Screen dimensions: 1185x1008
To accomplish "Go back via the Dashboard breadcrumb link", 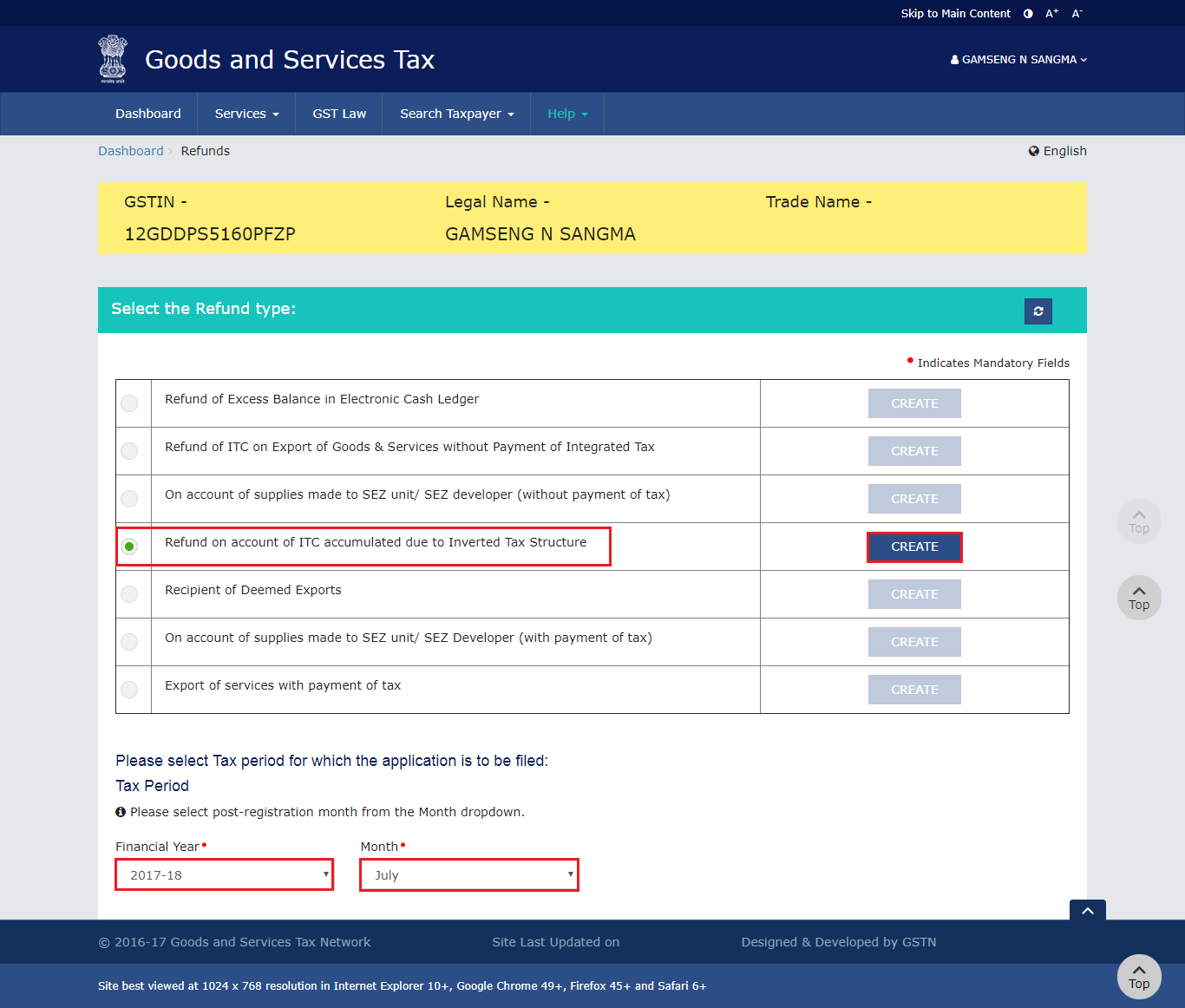I will (x=130, y=150).
